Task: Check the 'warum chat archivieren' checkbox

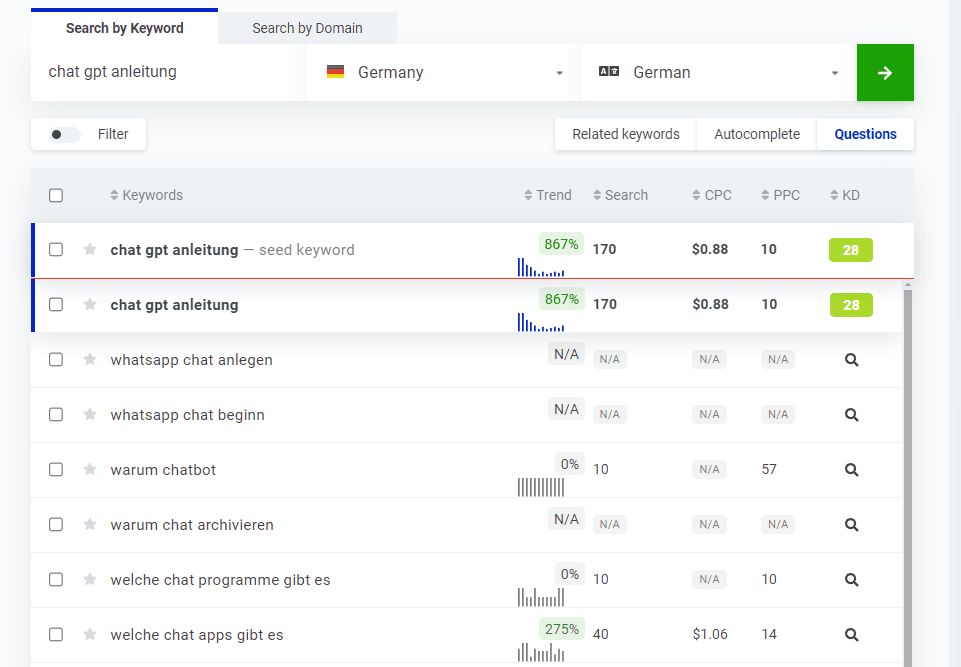Action: pyautogui.click(x=56, y=525)
